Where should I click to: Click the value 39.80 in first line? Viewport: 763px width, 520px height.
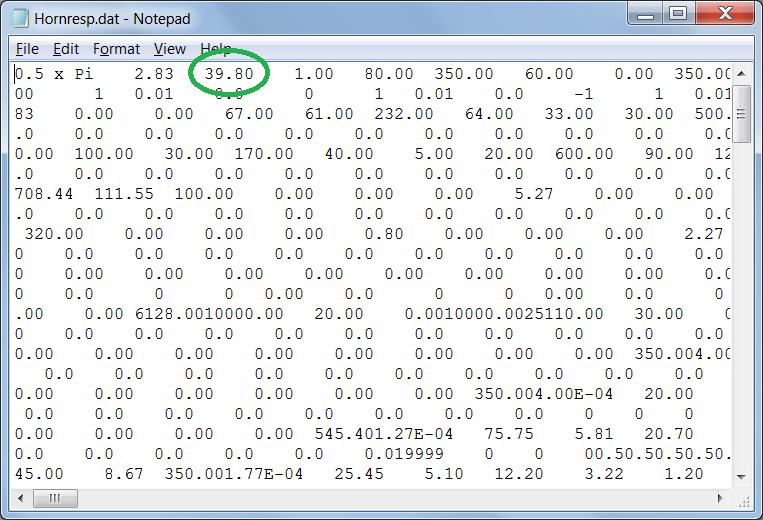[x=229, y=74]
